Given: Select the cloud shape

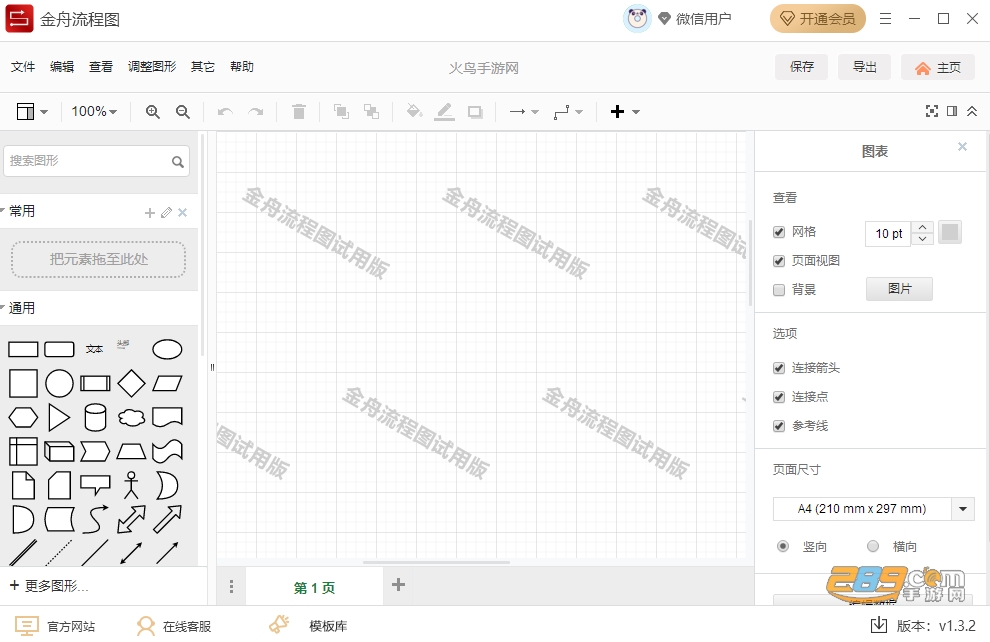Looking at the screenshot, I should click(131, 417).
